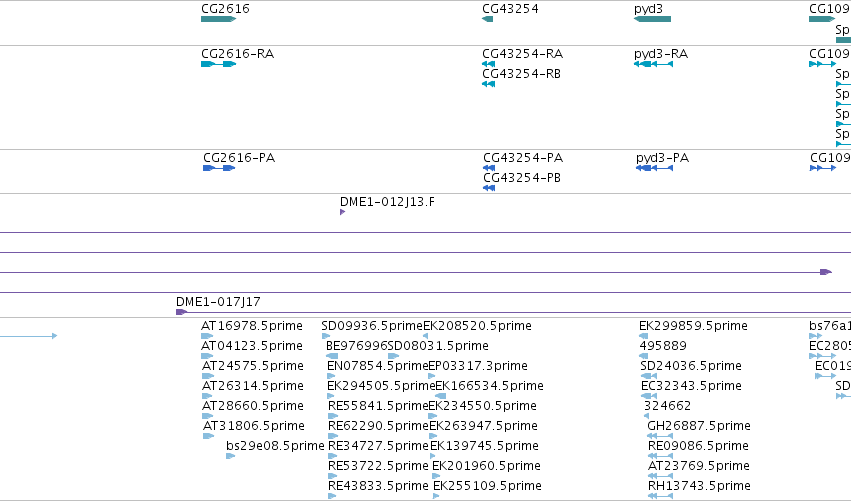Click the CG43254 gene arrow glyph
Viewport: 851px width, 501px height.
487,19
